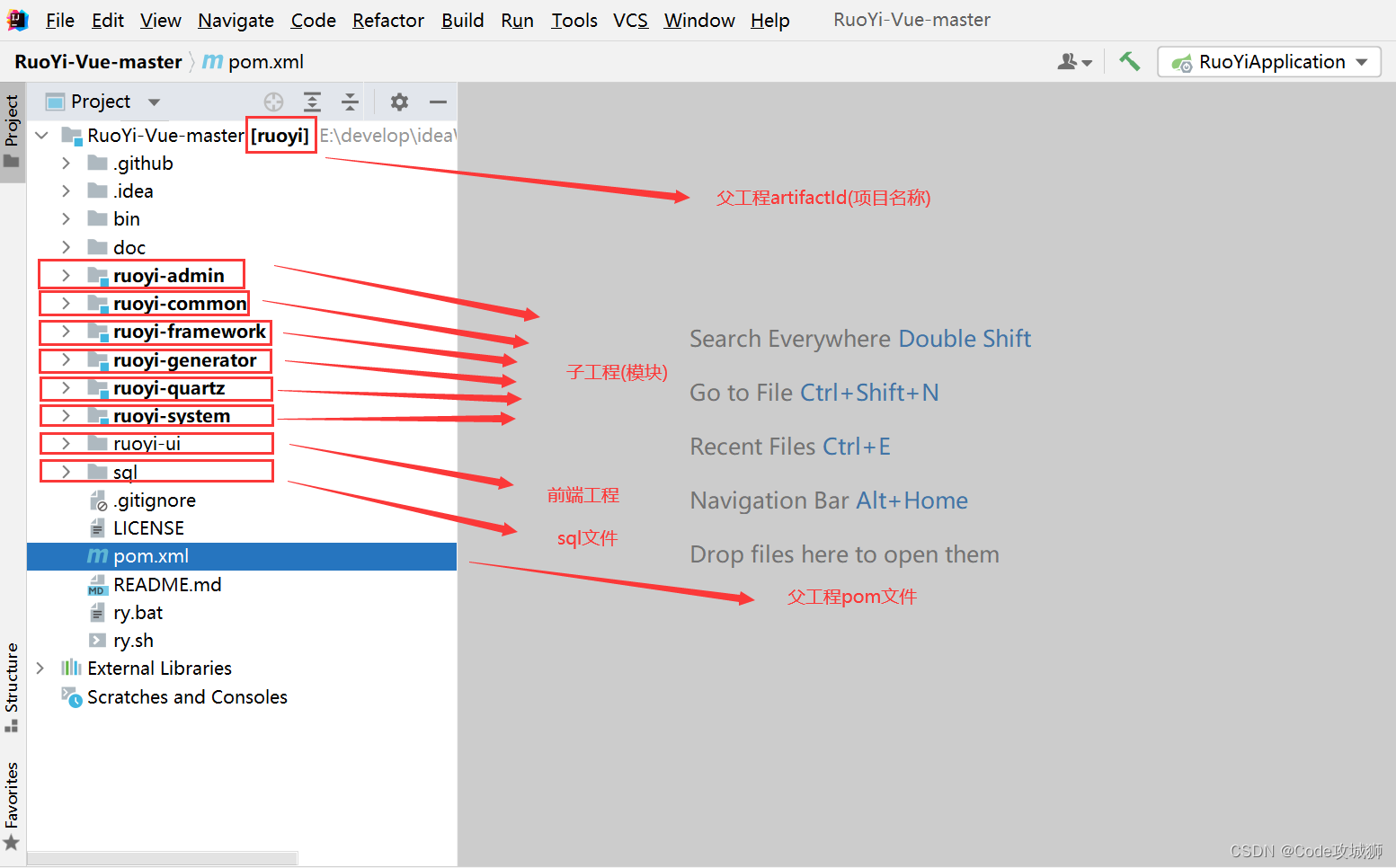Open the Build menu
Image resolution: width=1396 pixels, height=868 pixels.
point(463,20)
